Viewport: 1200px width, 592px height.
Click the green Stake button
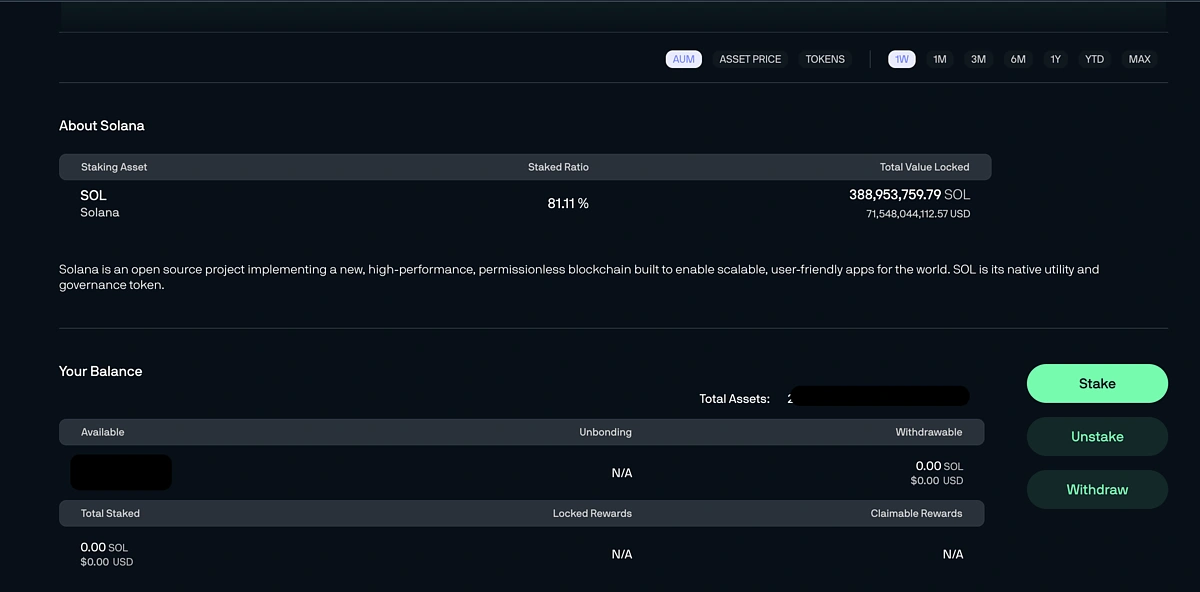[x=1097, y=384]
